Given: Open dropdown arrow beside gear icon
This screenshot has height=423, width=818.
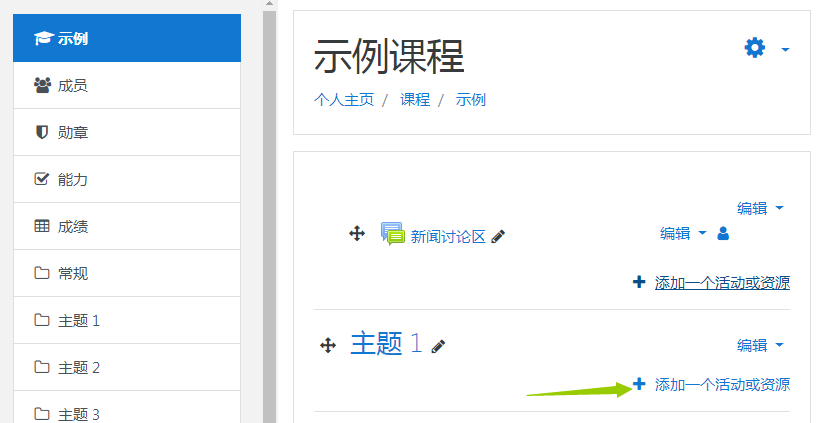Looking at the screenshot, I should click(785, 49).
